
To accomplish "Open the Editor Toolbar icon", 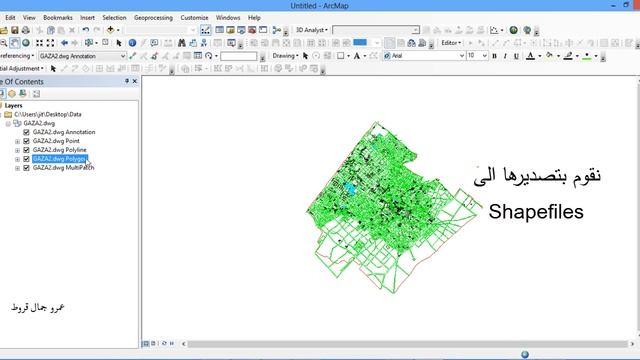I will 206,30.
